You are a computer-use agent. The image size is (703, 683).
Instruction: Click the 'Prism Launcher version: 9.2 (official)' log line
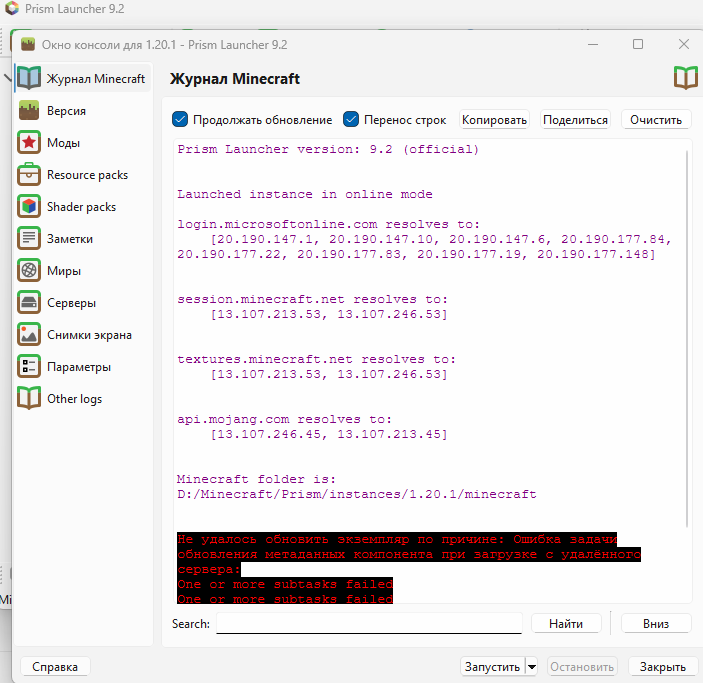328,149
